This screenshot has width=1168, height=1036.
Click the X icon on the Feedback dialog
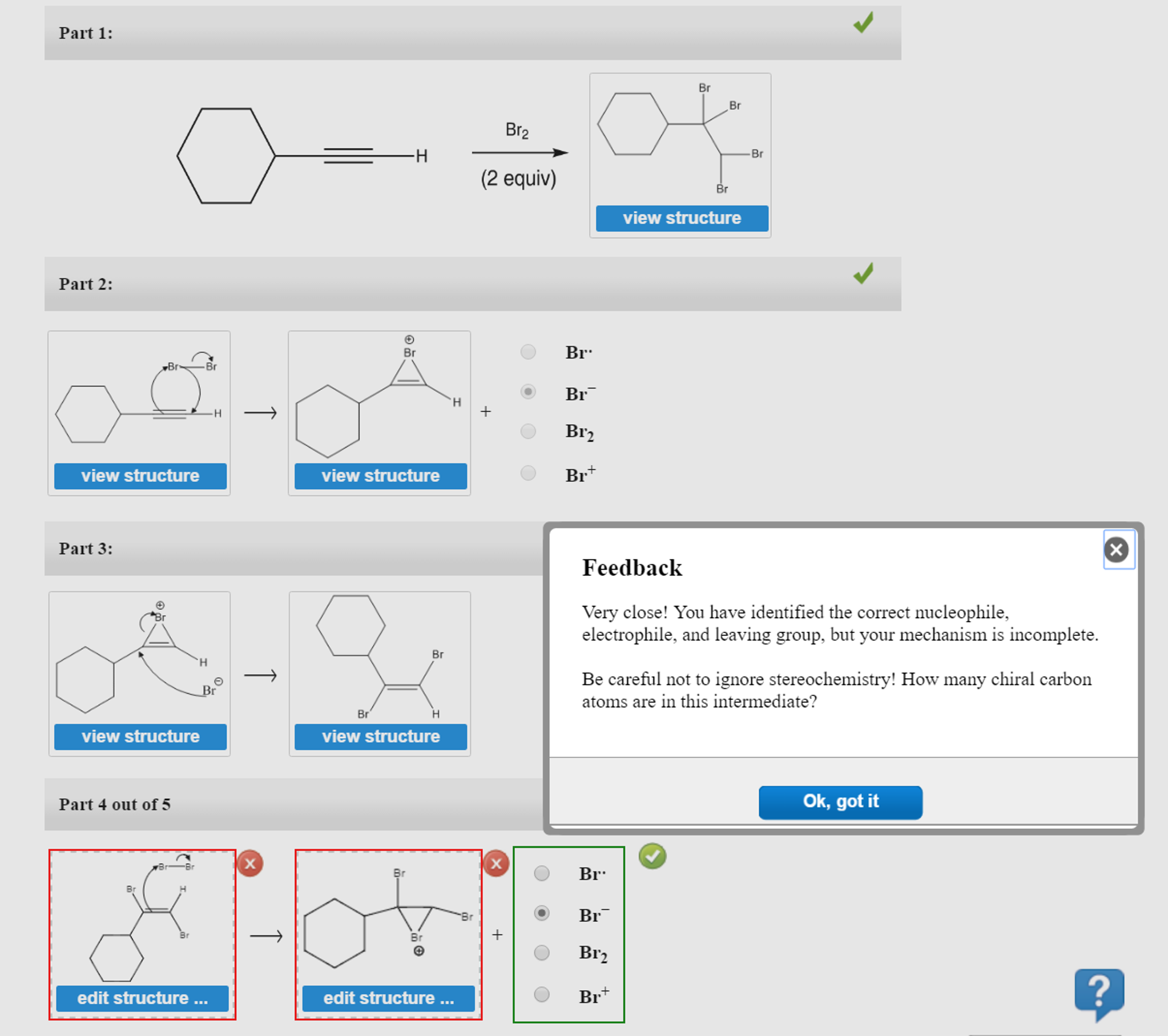pos(1118,549)
